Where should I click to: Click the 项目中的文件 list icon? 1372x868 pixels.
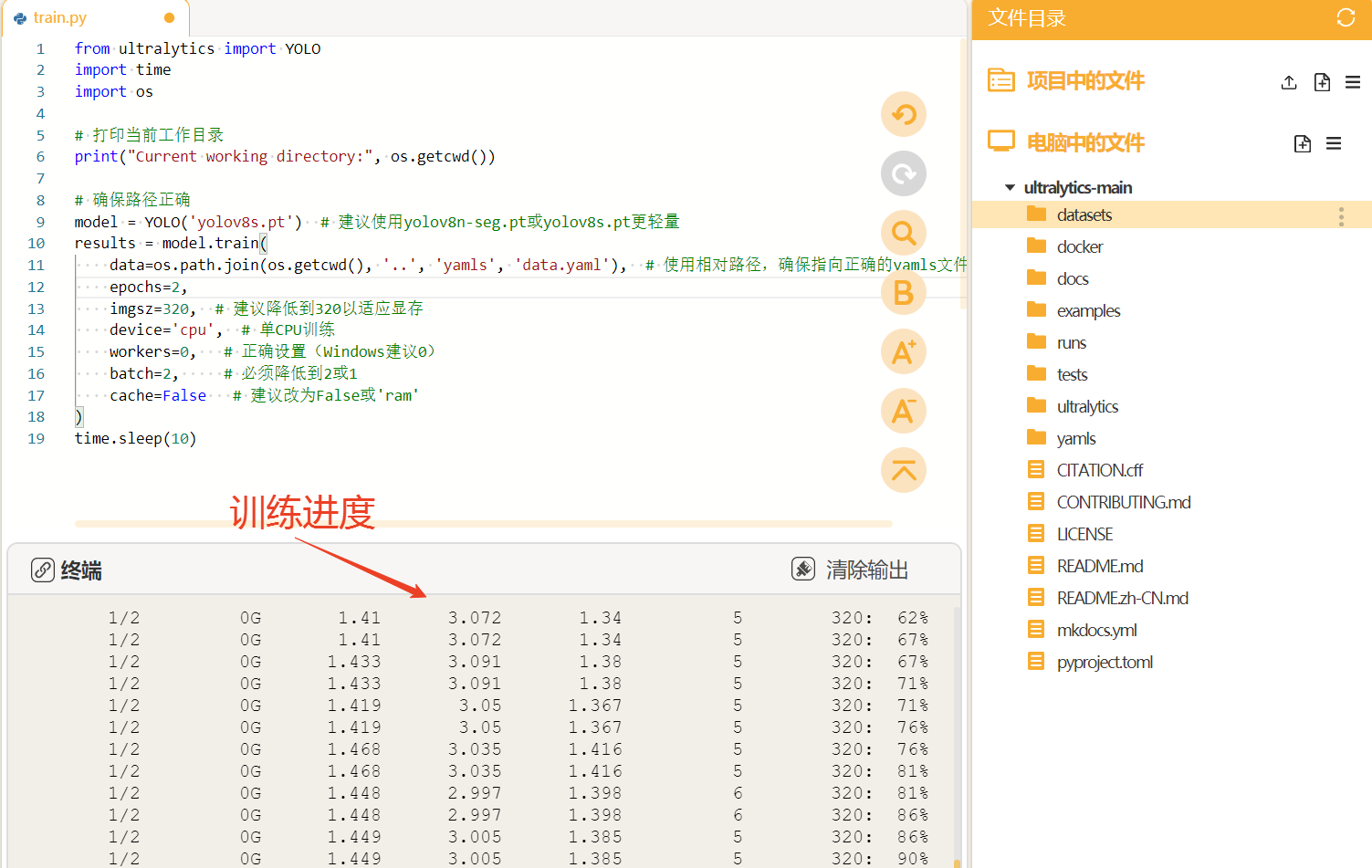[x=1001, y=80]
